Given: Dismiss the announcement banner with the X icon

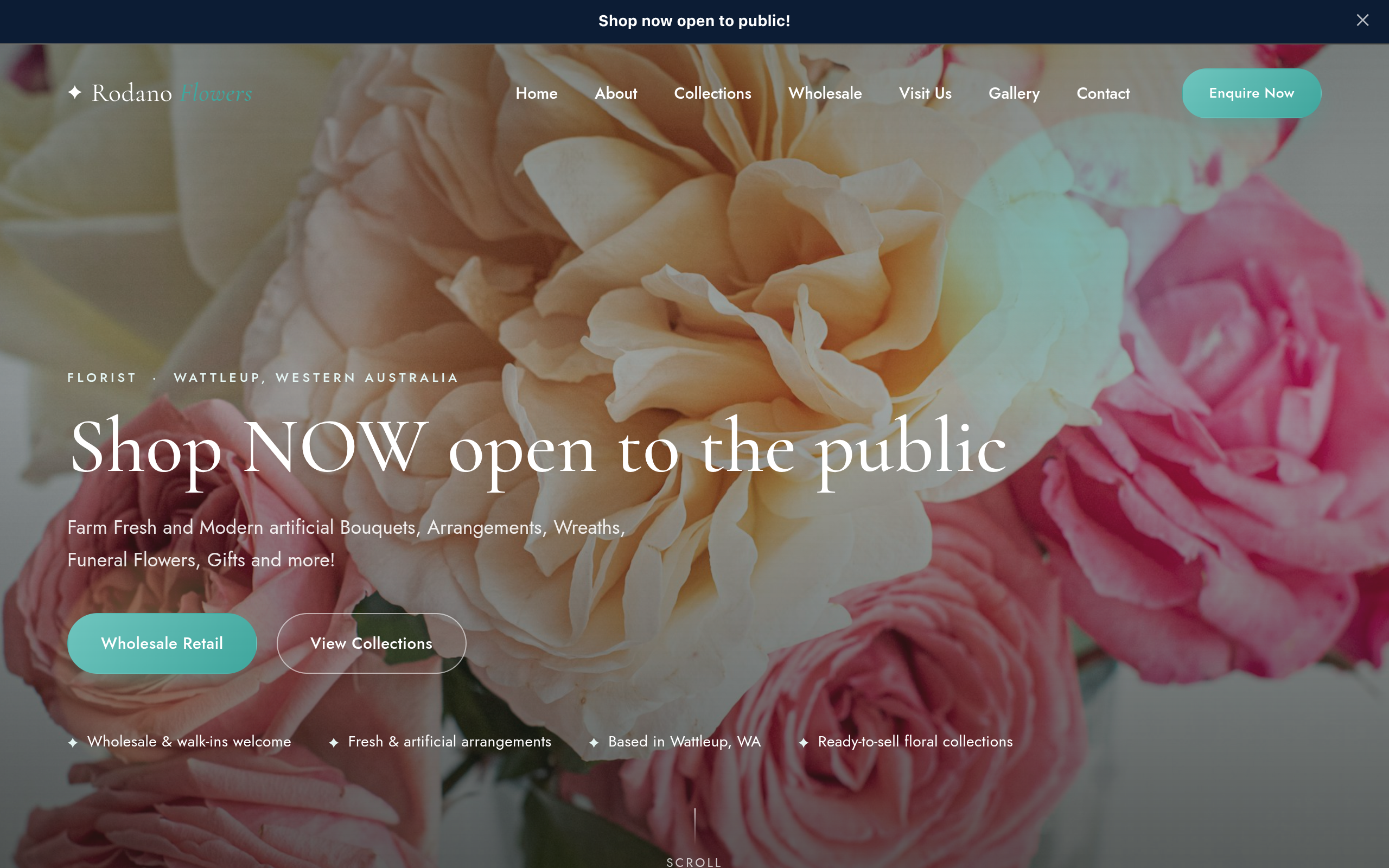Looking at the screenshot, I should [x=1362, y=21].
